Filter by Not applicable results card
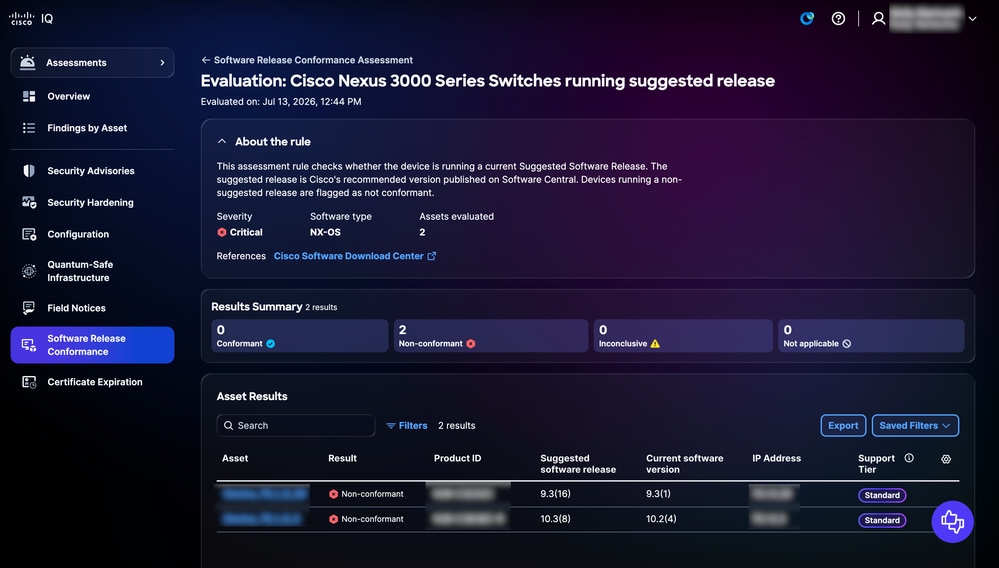999x568 pixels. [871, 336]
